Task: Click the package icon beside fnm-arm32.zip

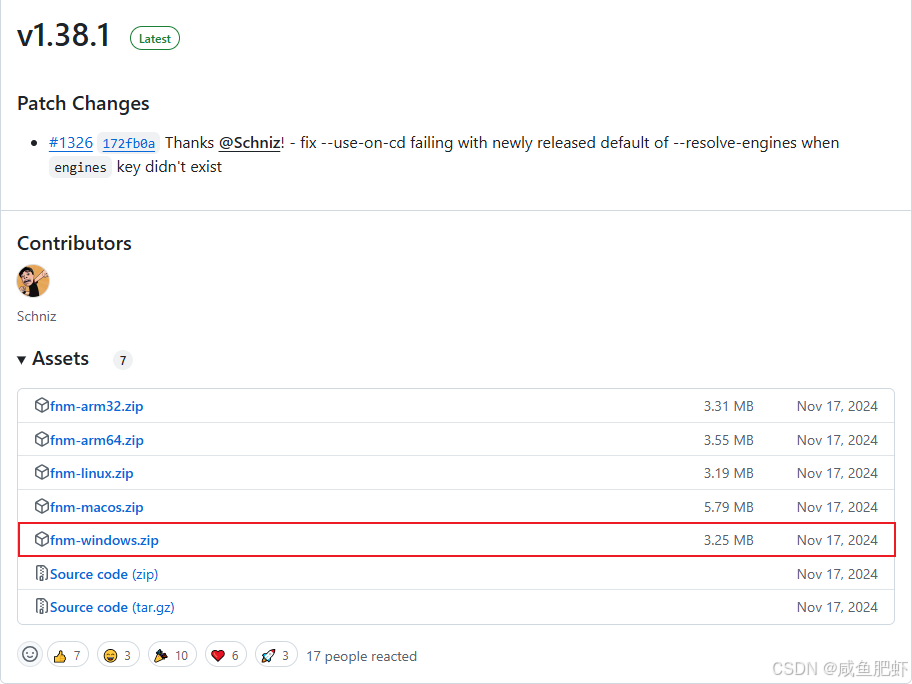Action: [x=41, y=405]
